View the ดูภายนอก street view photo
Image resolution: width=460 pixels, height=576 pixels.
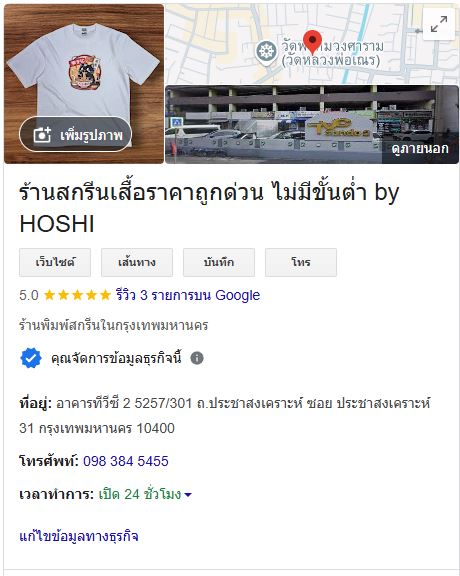312,125
